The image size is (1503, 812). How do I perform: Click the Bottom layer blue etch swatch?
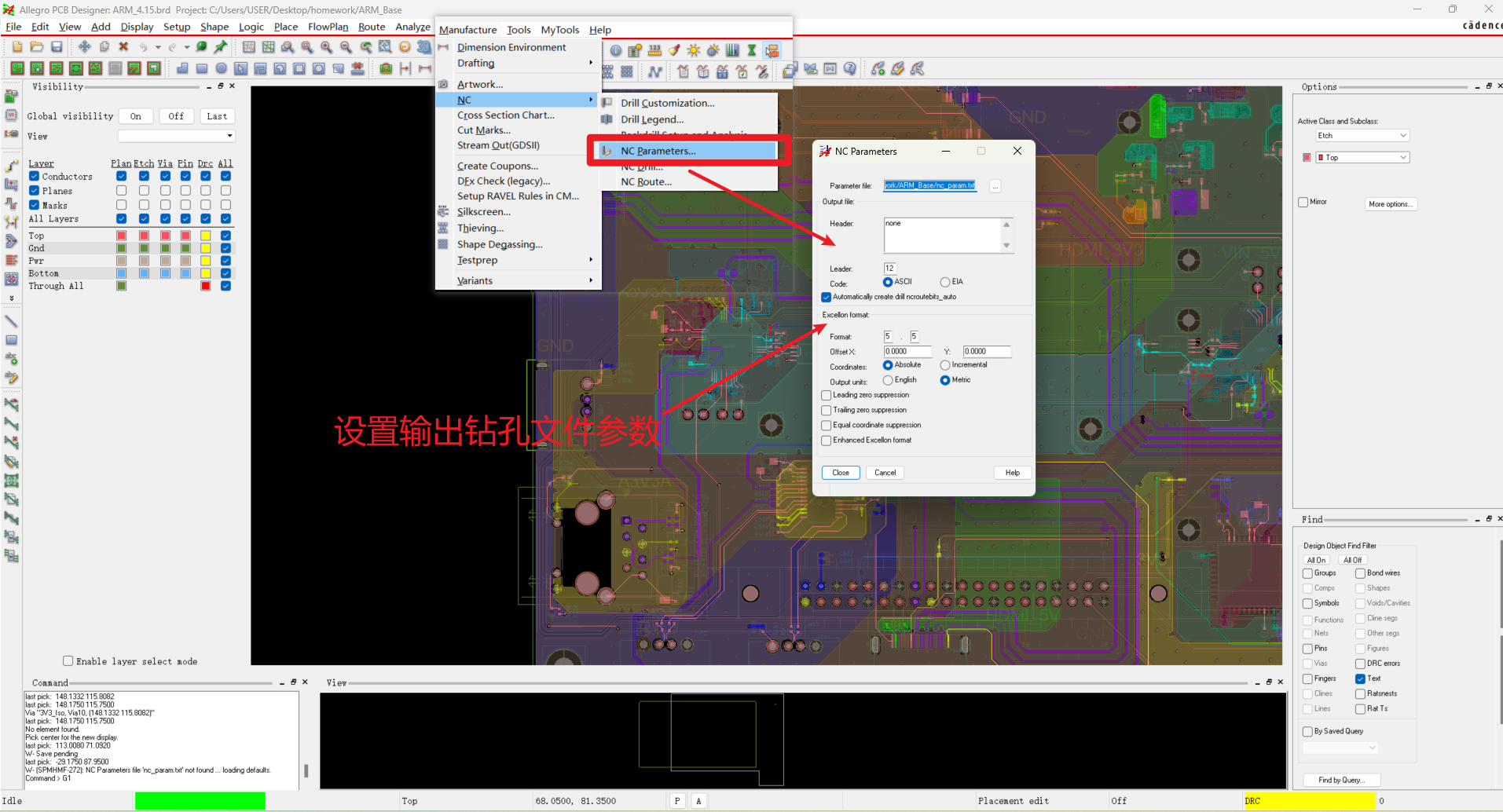[144, 273]
